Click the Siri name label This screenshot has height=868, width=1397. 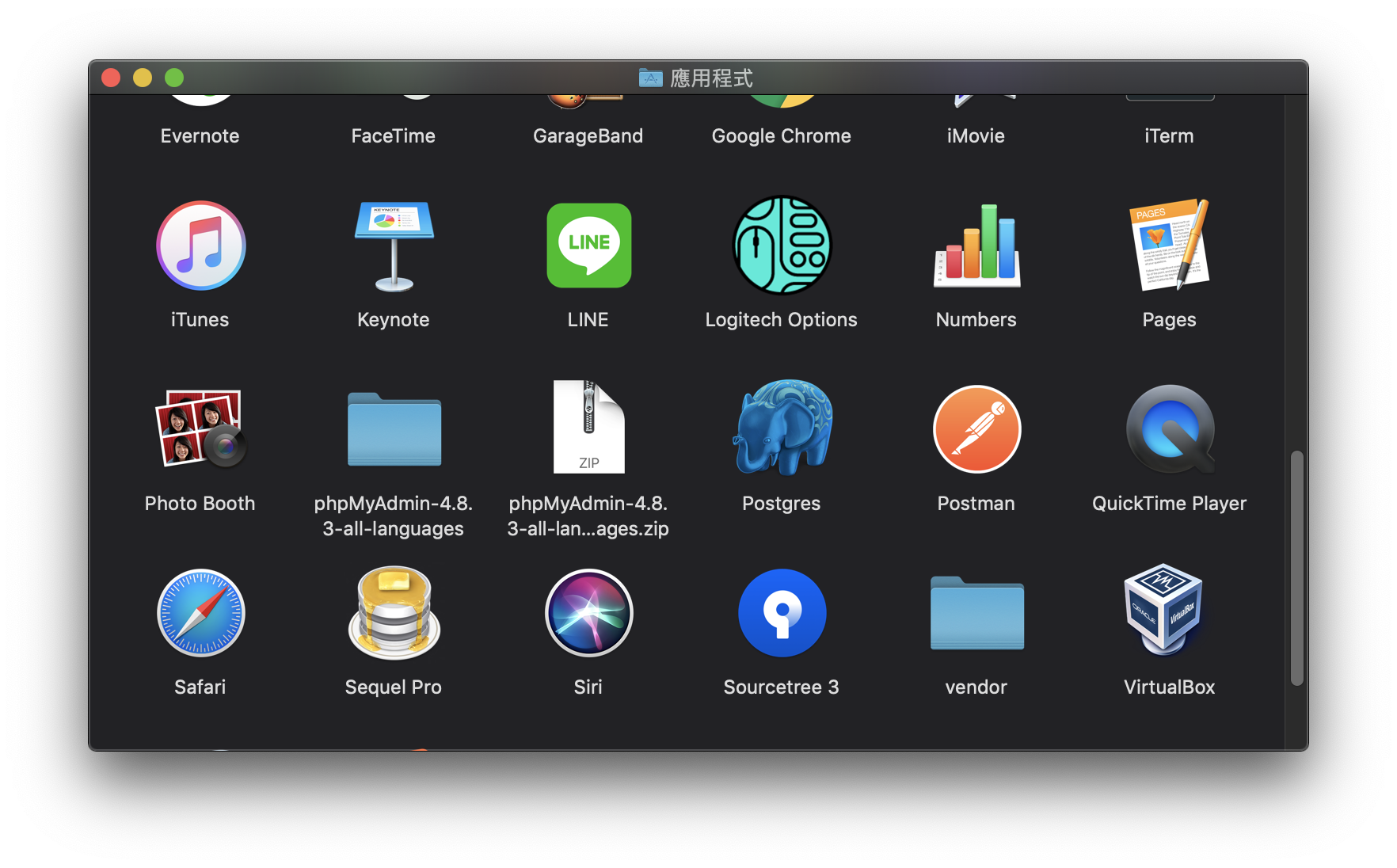(x=588, y=687)
